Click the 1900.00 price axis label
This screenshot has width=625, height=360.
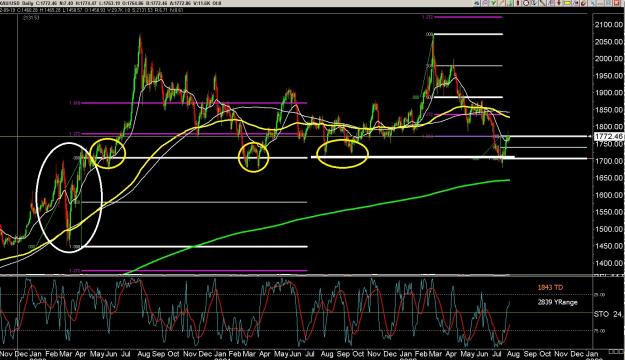[x=609, y=92]
